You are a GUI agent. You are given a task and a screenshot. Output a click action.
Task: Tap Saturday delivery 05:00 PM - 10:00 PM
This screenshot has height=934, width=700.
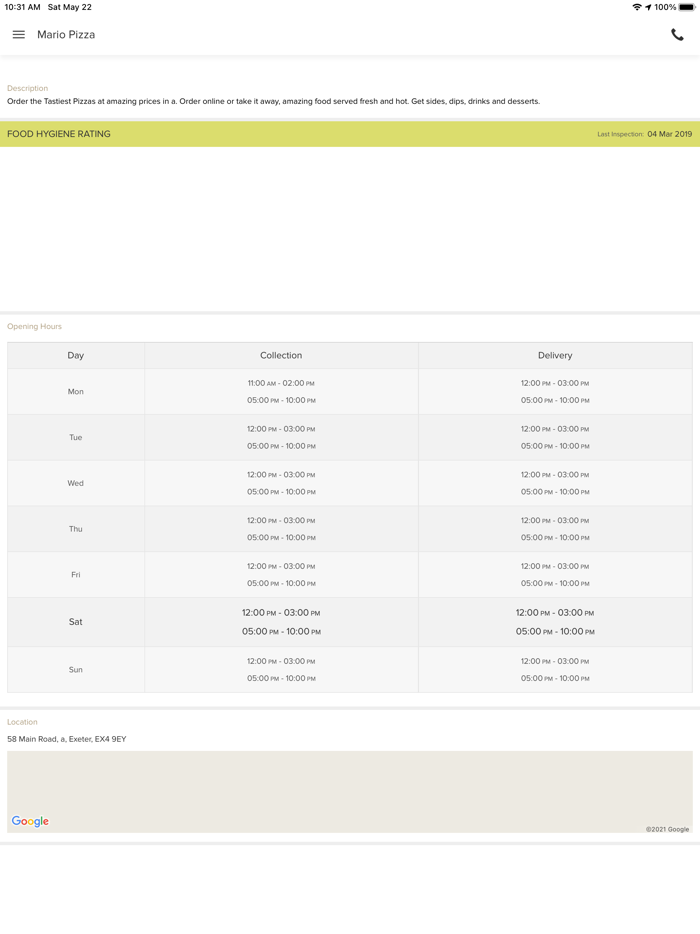555,631
